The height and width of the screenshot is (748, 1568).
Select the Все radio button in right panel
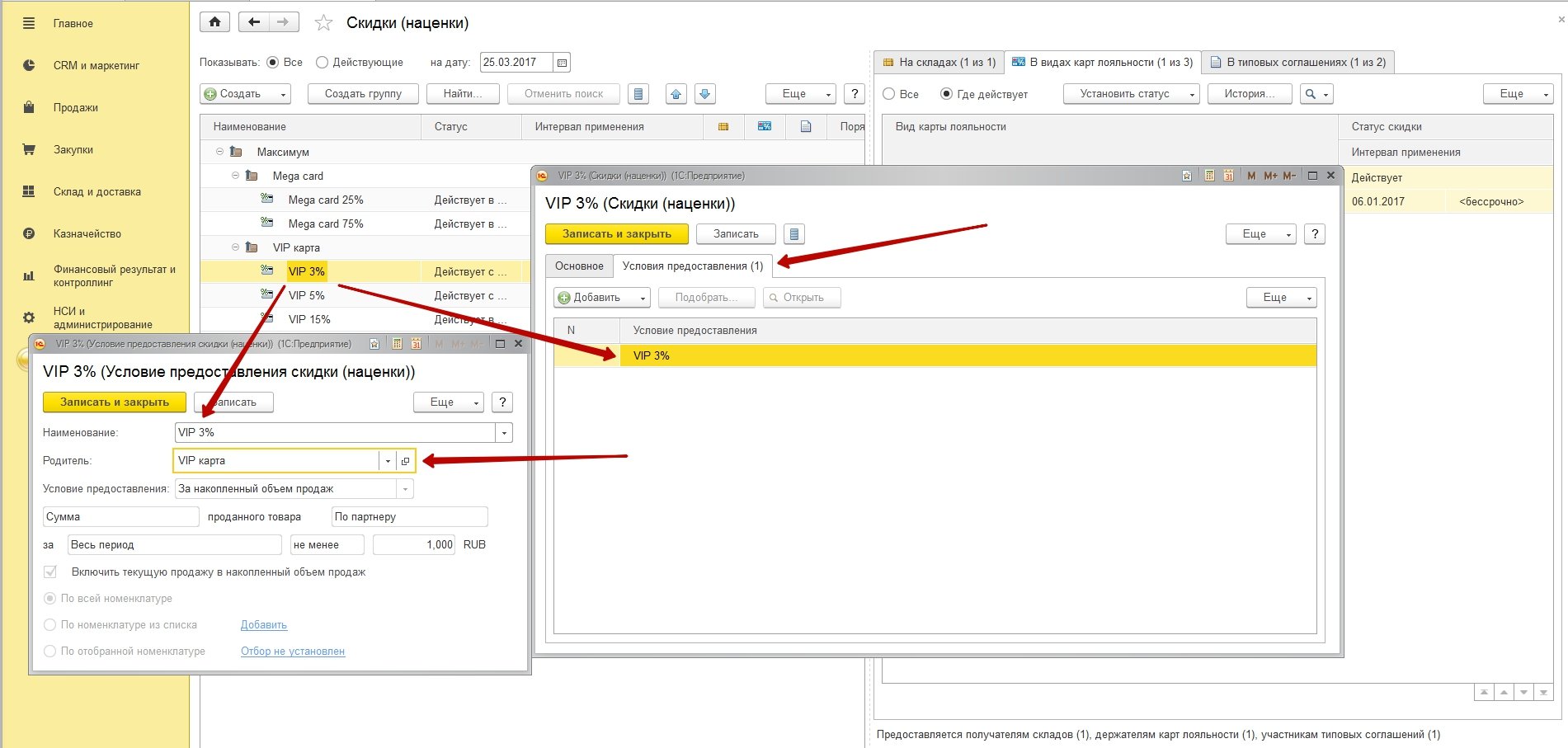(889, 94)
